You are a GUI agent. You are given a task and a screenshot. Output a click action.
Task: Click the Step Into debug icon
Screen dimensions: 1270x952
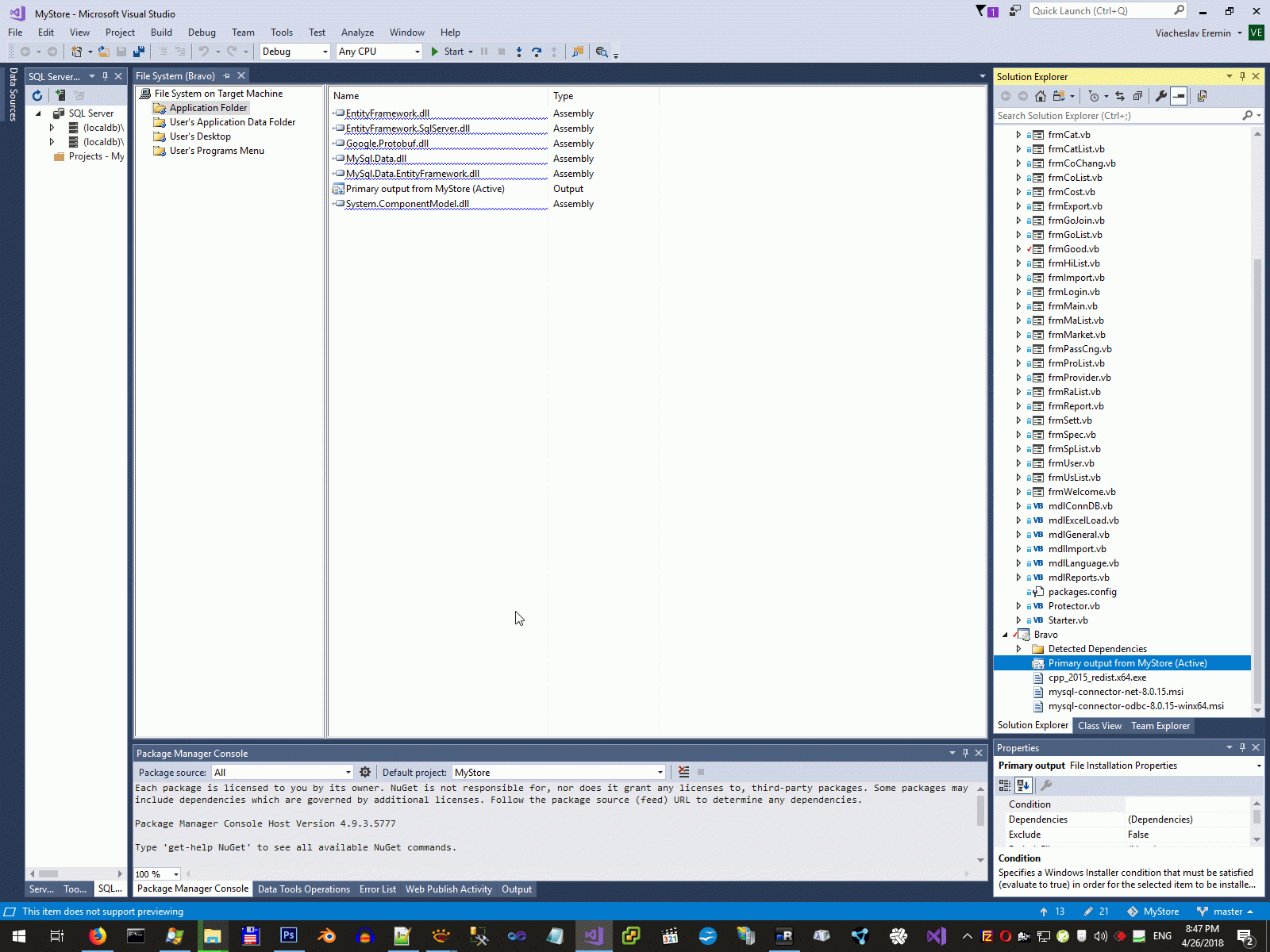point(519,52)
